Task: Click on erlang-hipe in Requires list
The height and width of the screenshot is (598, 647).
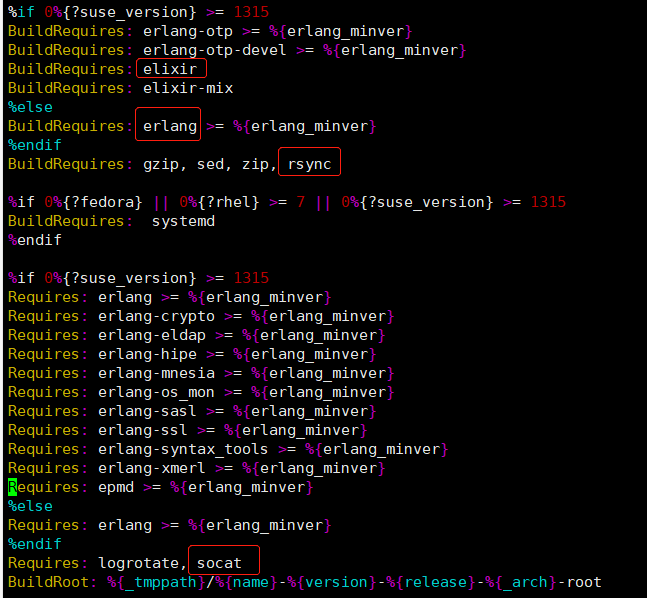Action: point(147,354)
